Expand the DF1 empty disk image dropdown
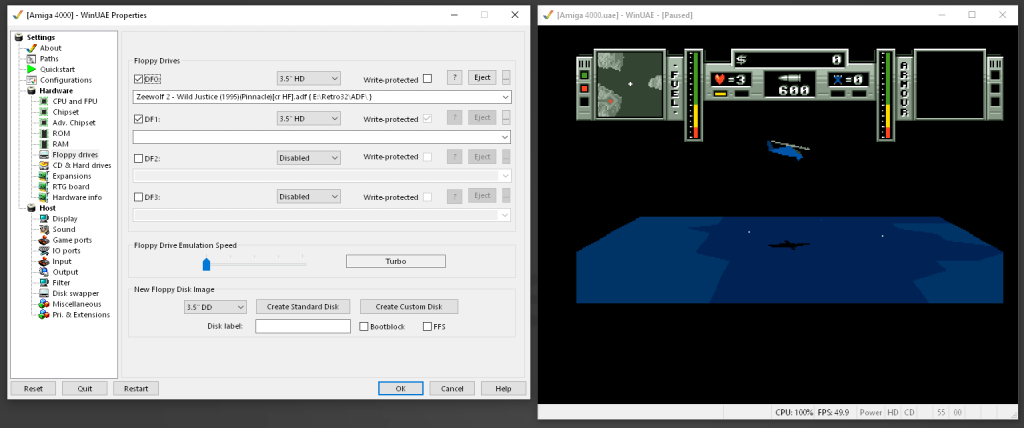The height and width of the screenshot is (428, 1024). (x=505, y=137)
